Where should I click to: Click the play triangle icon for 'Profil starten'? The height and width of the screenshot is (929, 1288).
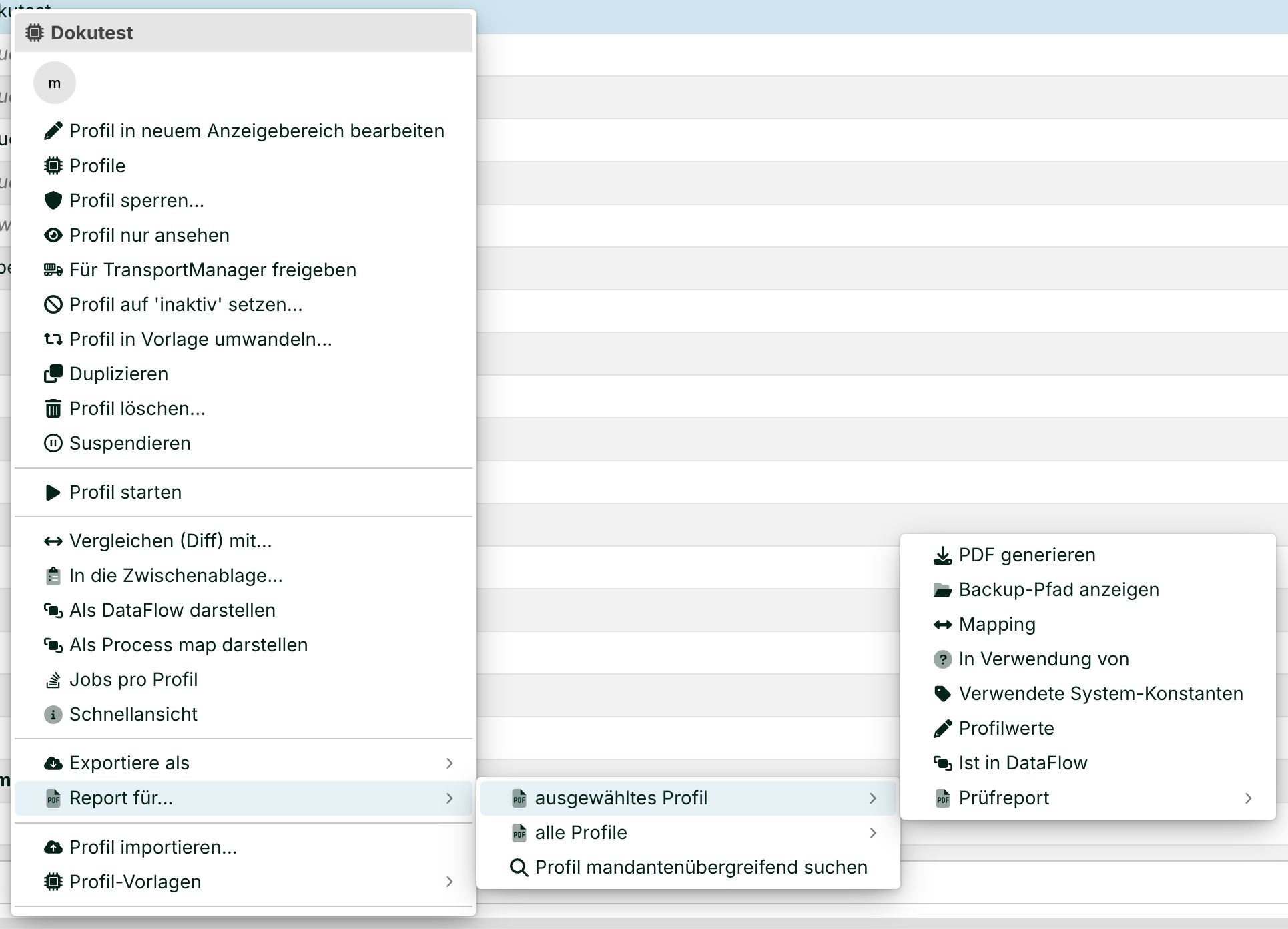(x=53, y=492)
